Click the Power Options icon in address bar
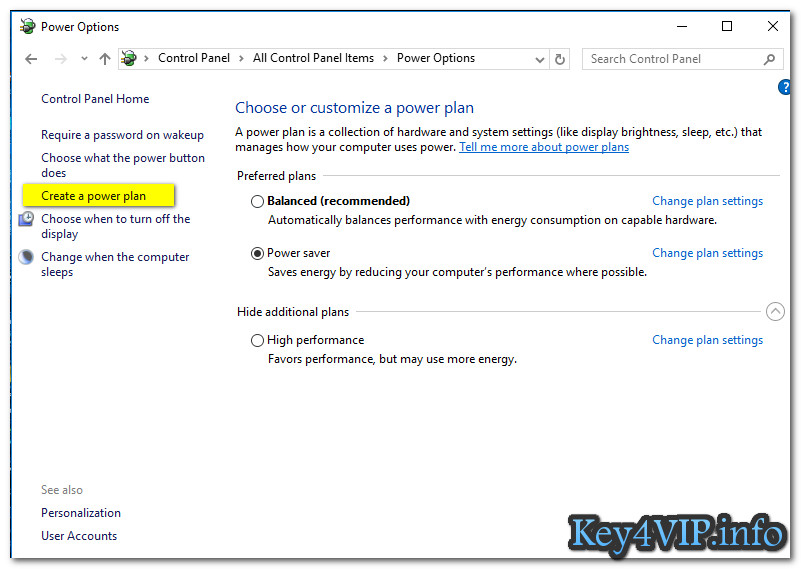Image resolution: width=801 pixels, height=569 pixels. (x=129, y=58)
